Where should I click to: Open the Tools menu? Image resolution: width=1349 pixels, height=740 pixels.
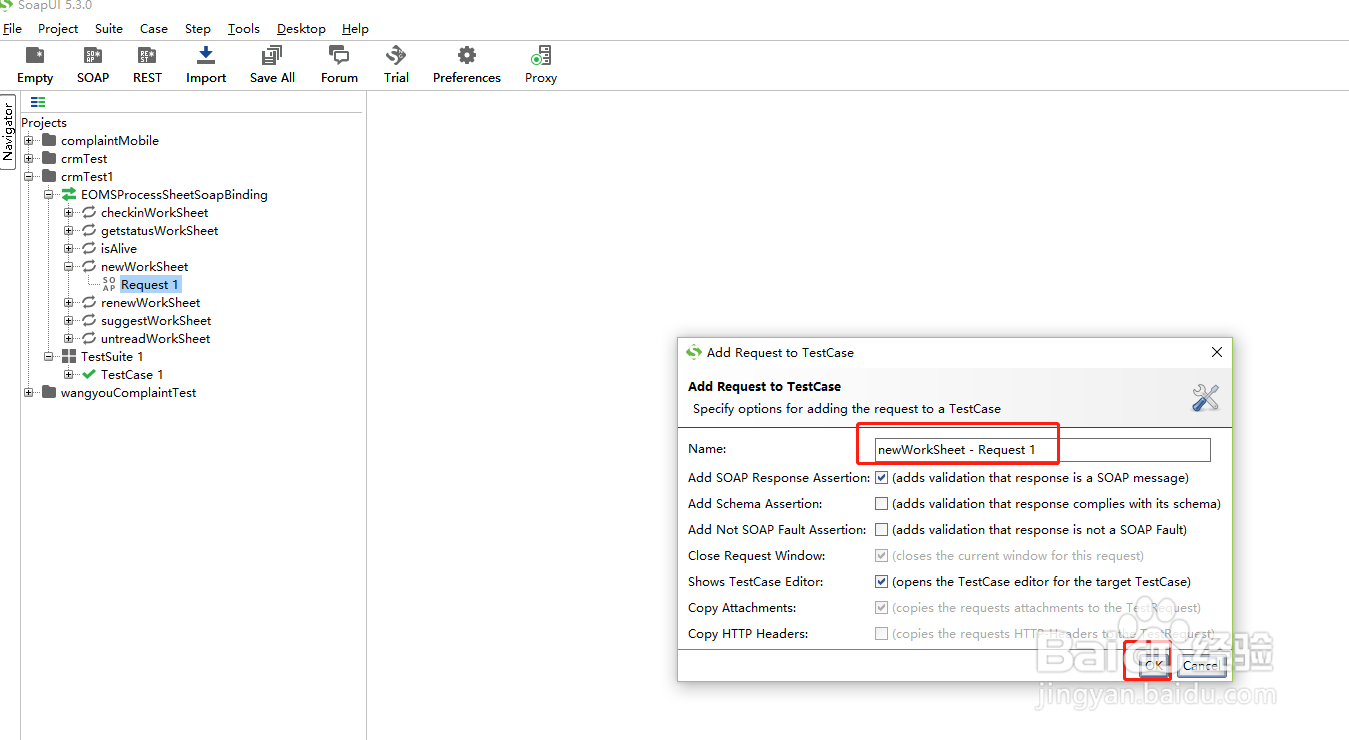(244, 29)
